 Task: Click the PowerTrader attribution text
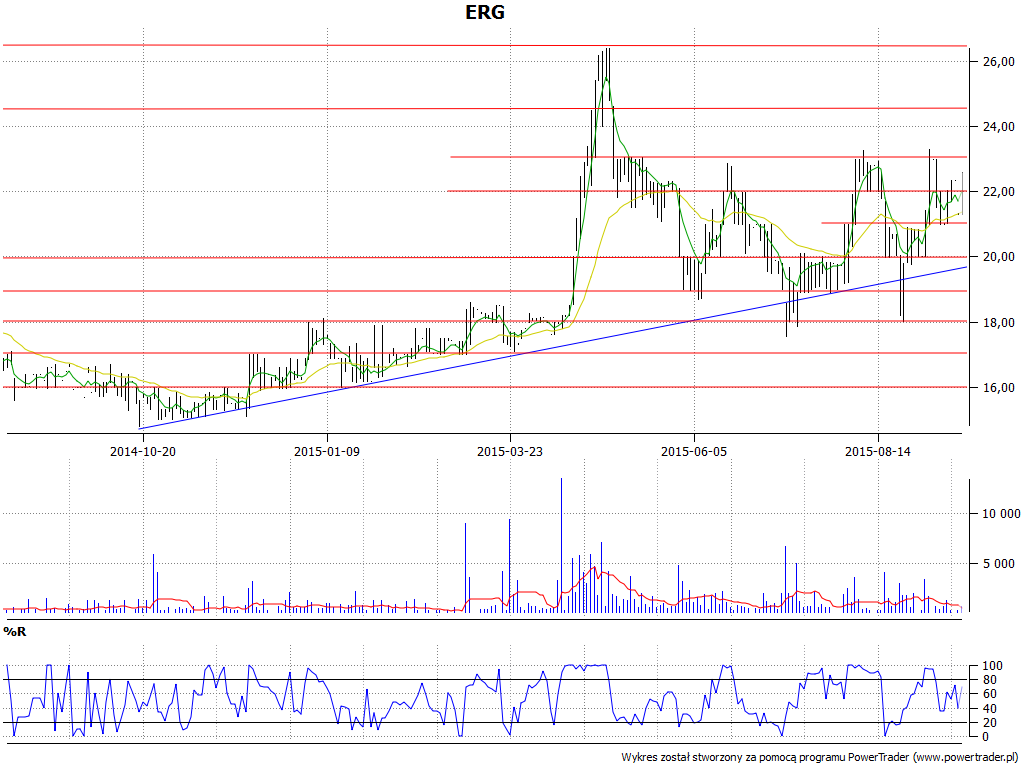tap(819, 758)
